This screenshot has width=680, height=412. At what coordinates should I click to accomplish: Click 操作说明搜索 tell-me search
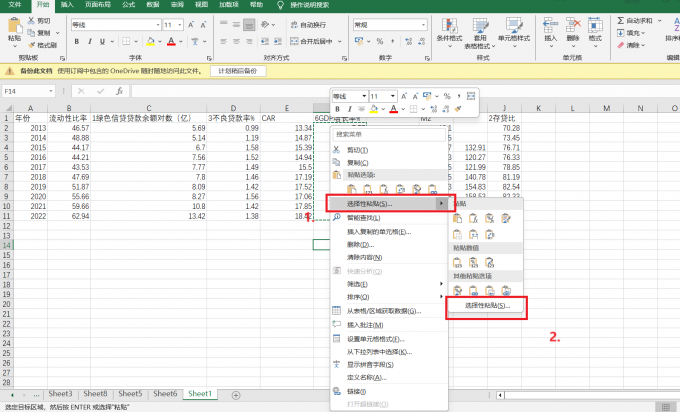click(309, 5)
